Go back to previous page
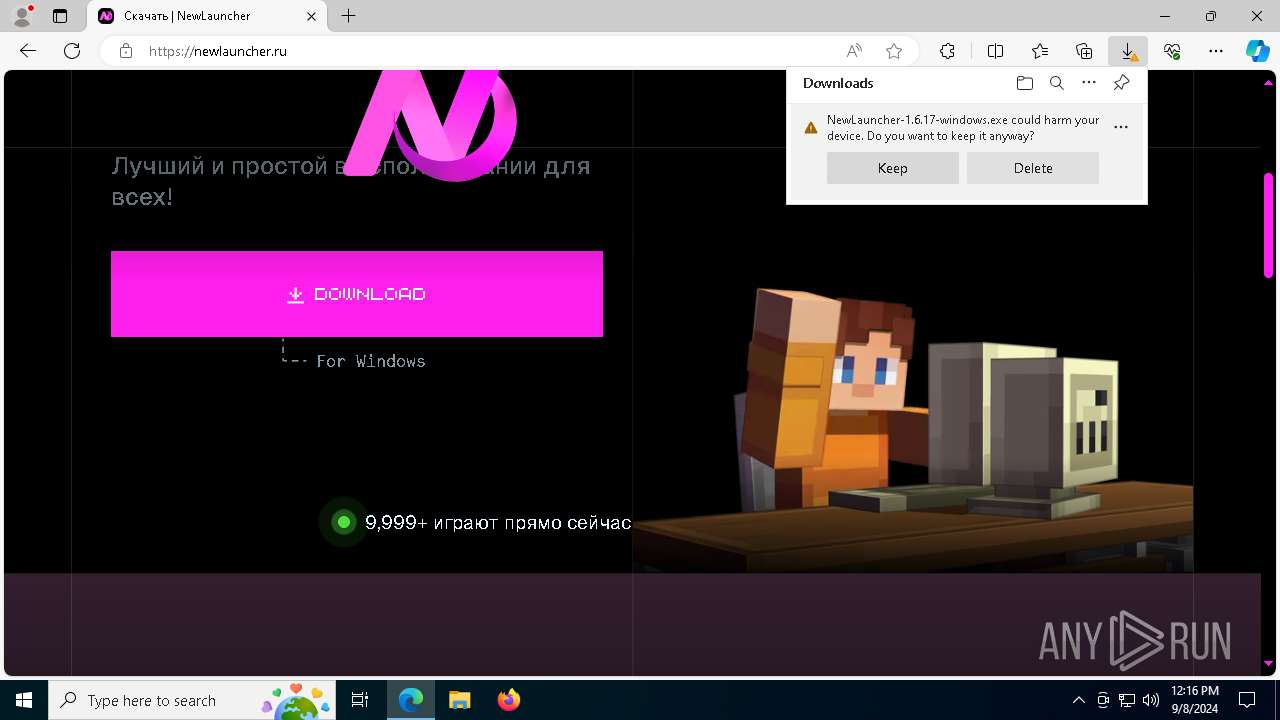1280x720 pixels. click(x=28, y=51)
